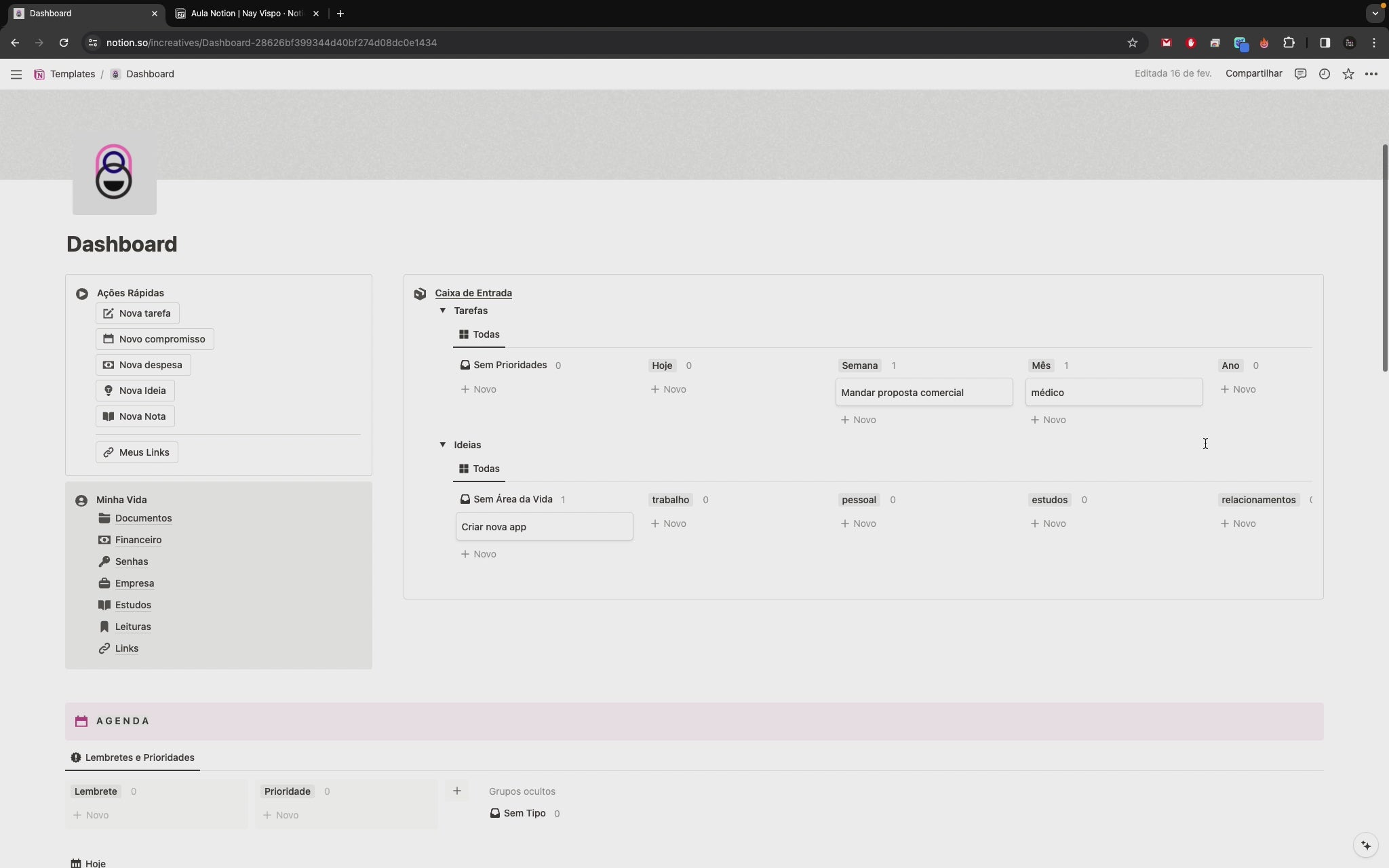Click the Dashboard page logo icon
This screenshot has width=1389, height=868.
pos(114,172)
